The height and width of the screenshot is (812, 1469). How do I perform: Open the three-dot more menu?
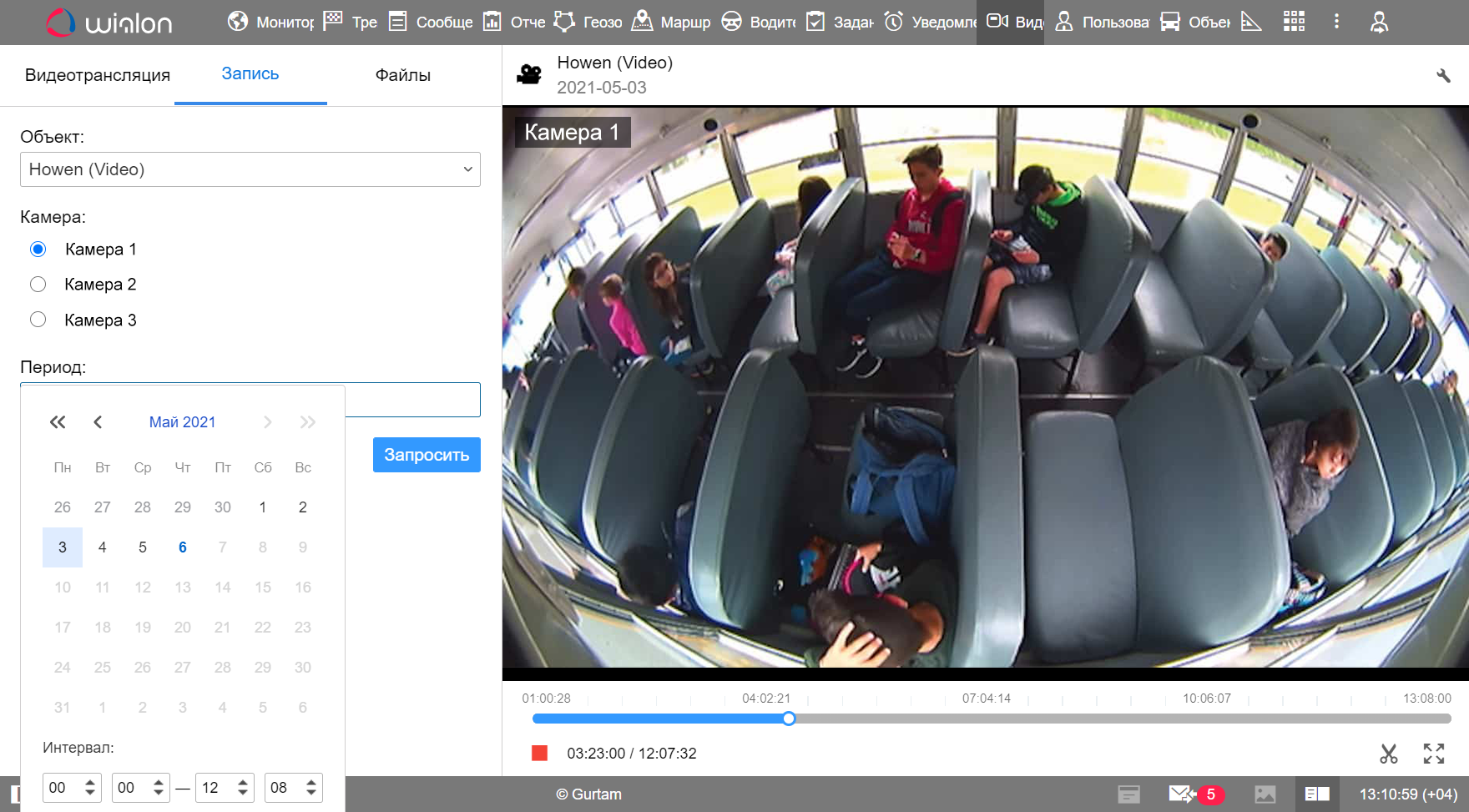coord(1336,22)
